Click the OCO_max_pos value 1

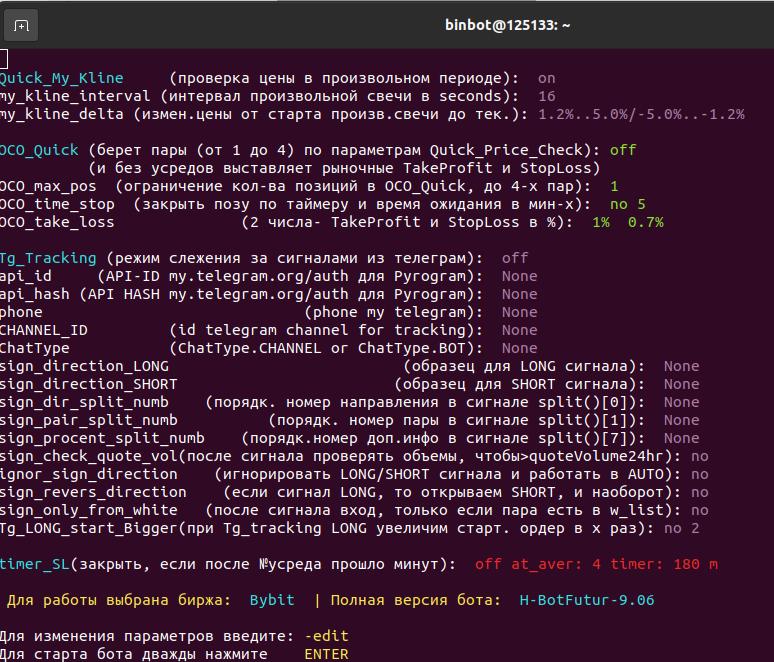[x=614, y=186]
